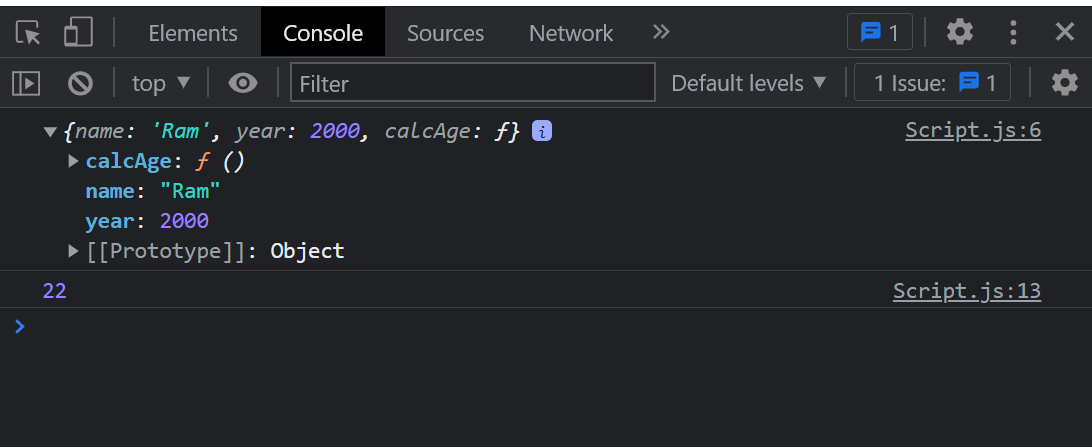The image size is (1092, 447).
Task: Open console settings gear beside Issues
Action: tap(1064, 84)
